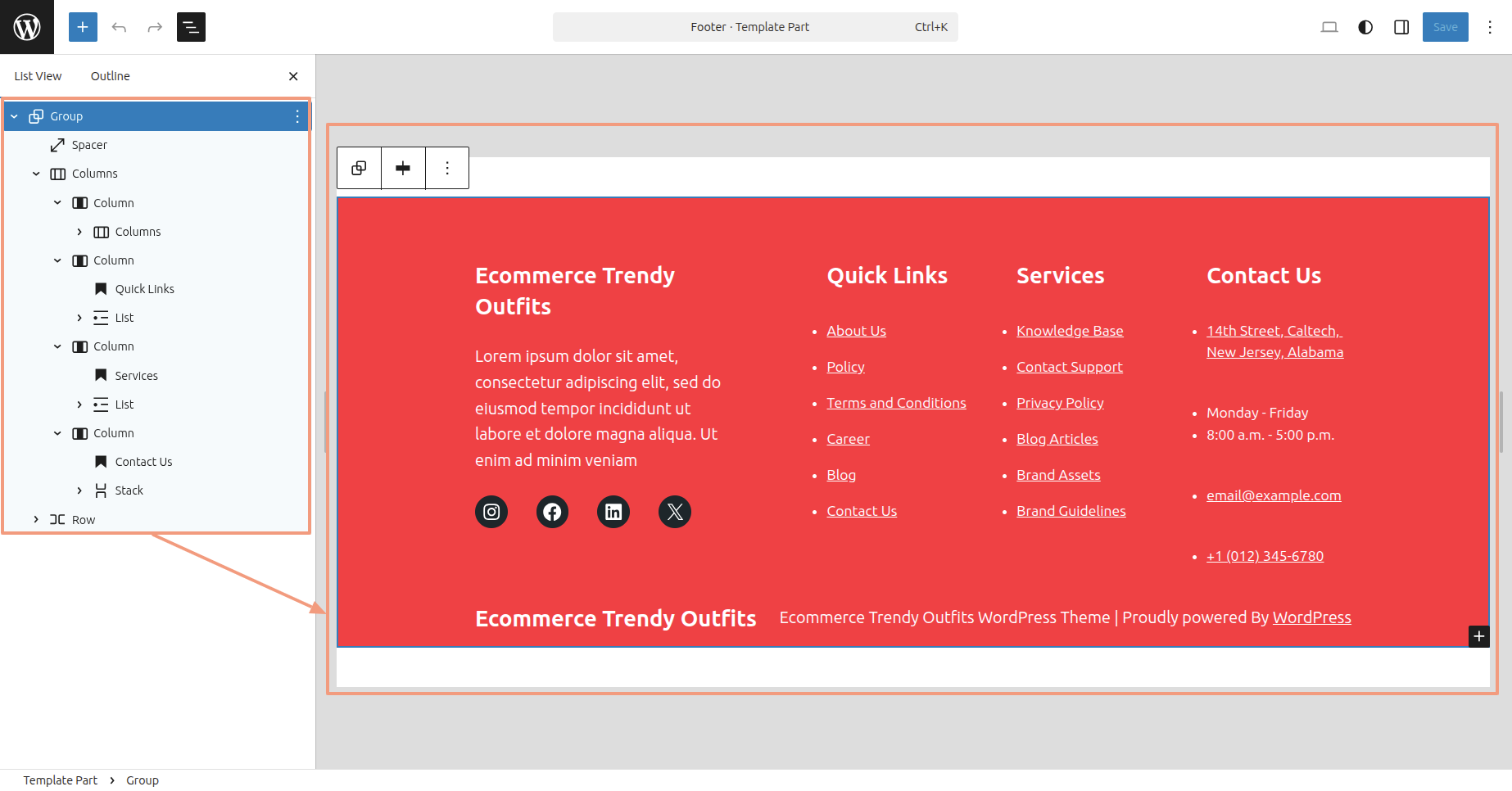Open the Footer Template Part command palette
Screen dimensions: 1512x791
[755, 27]
